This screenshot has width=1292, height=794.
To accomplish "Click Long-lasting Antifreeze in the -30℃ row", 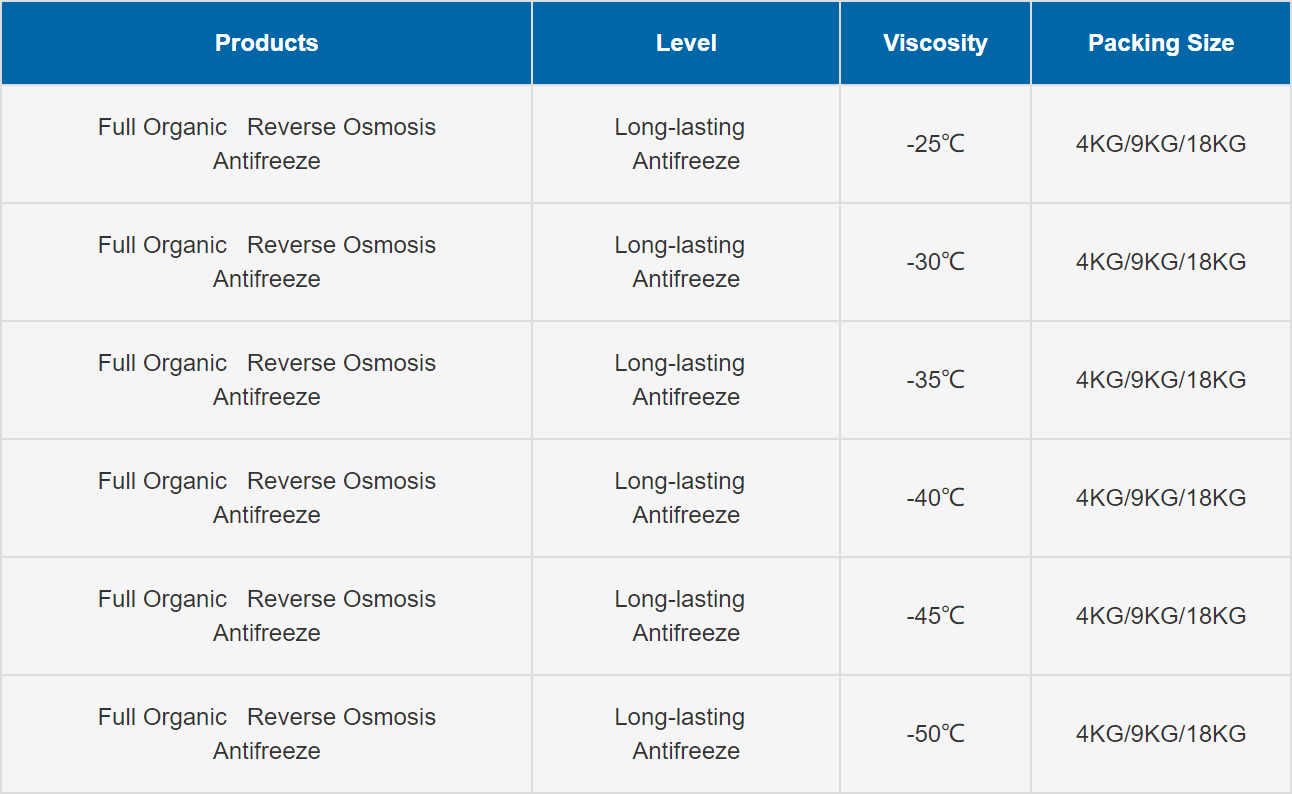I will click(680, 262).
